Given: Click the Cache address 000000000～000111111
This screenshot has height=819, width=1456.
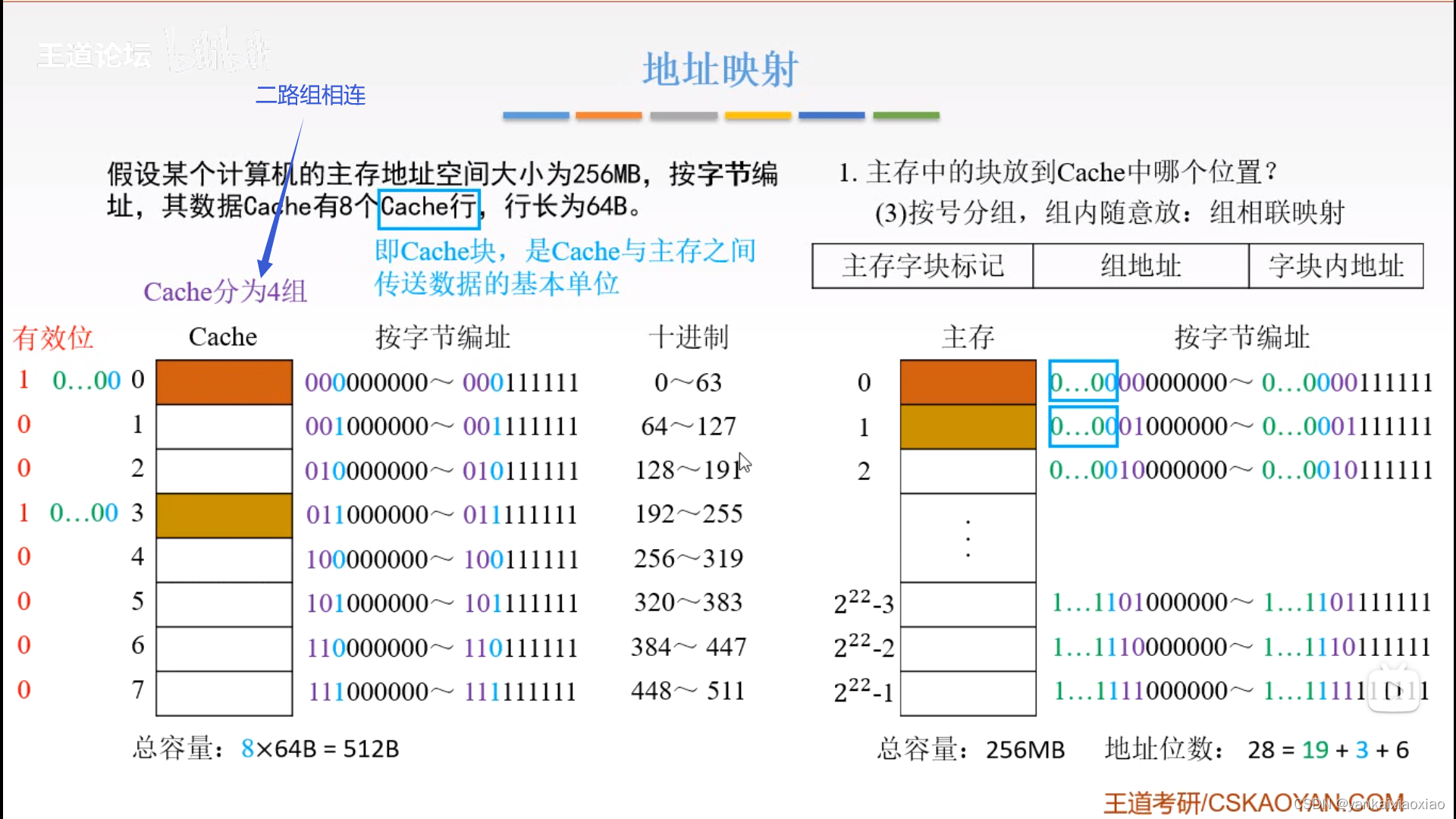Looking at the screenshot, I should pos(441,382).
